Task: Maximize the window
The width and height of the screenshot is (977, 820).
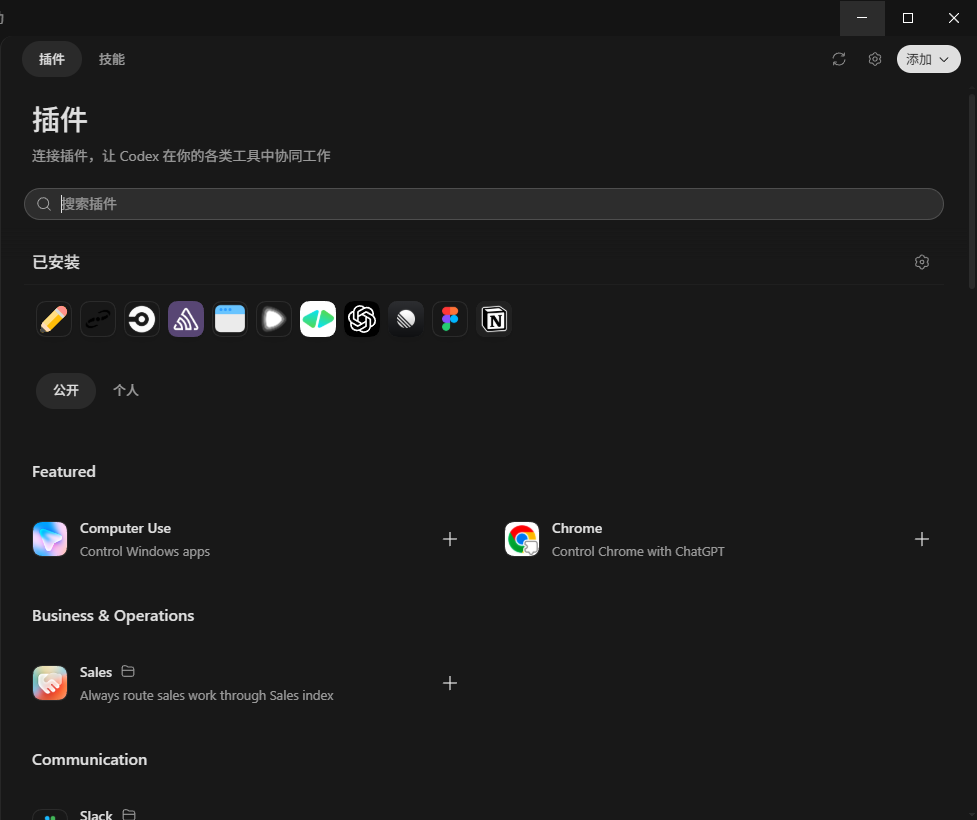Action: click(x=908, y=18)
